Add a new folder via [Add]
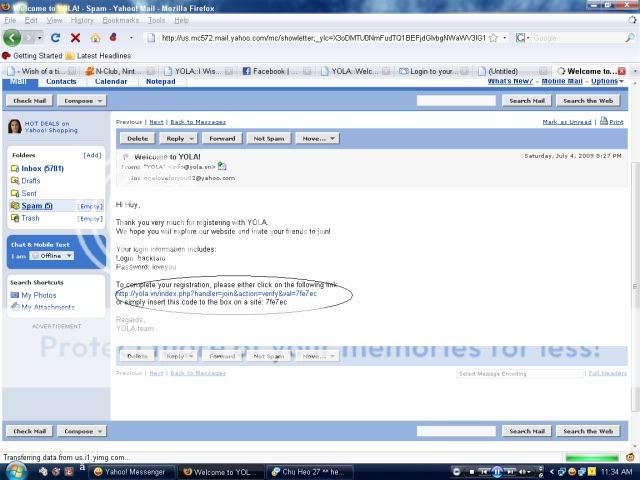The image size is (640, 480). click(x=92, y=155)
